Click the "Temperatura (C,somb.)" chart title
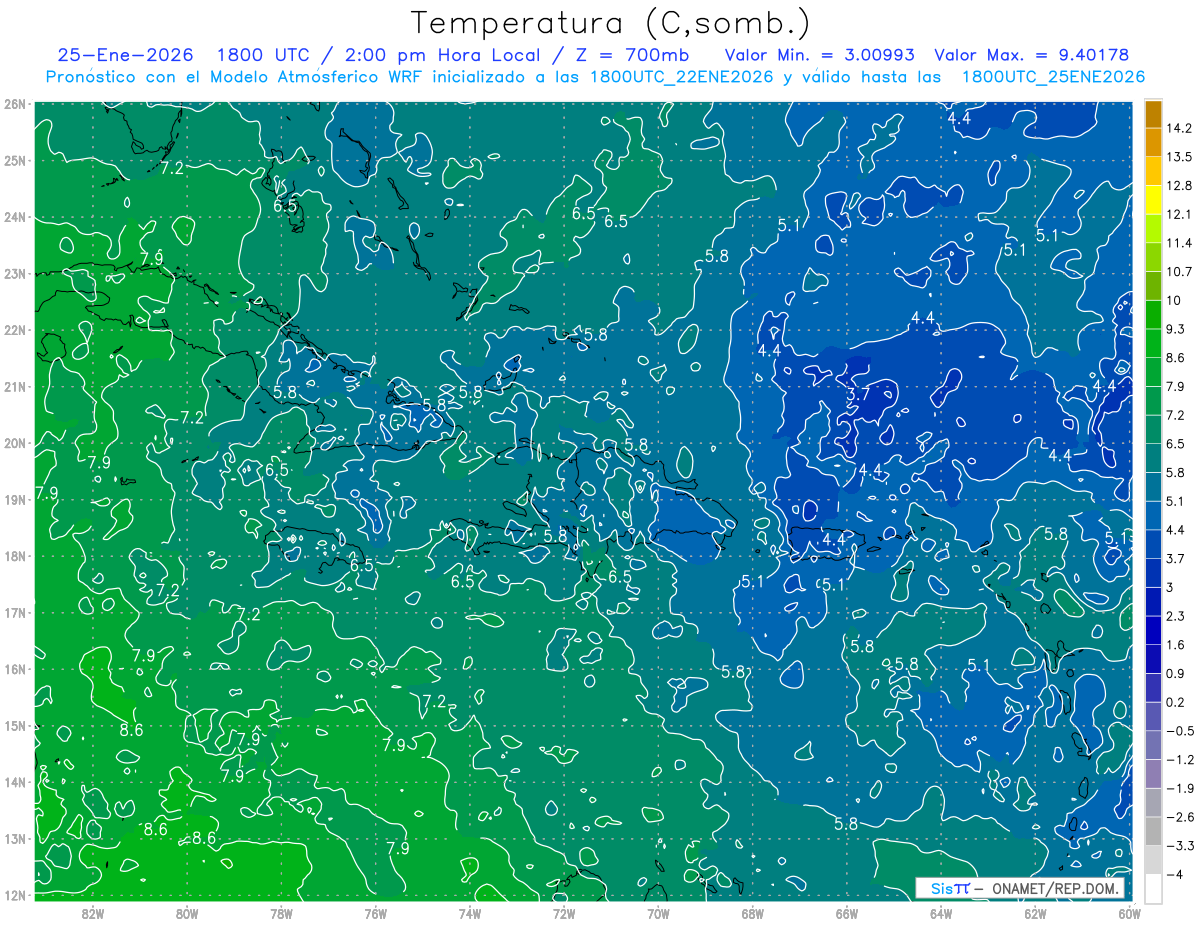The height and width of the screenshot is (927, 1200). pos(611,22)
